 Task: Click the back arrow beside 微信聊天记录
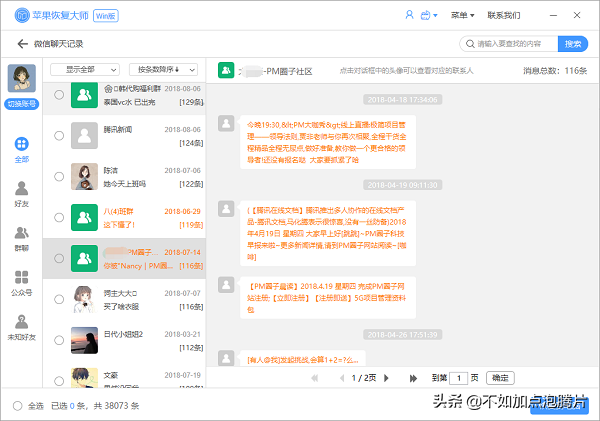click(x=22, y=44)
